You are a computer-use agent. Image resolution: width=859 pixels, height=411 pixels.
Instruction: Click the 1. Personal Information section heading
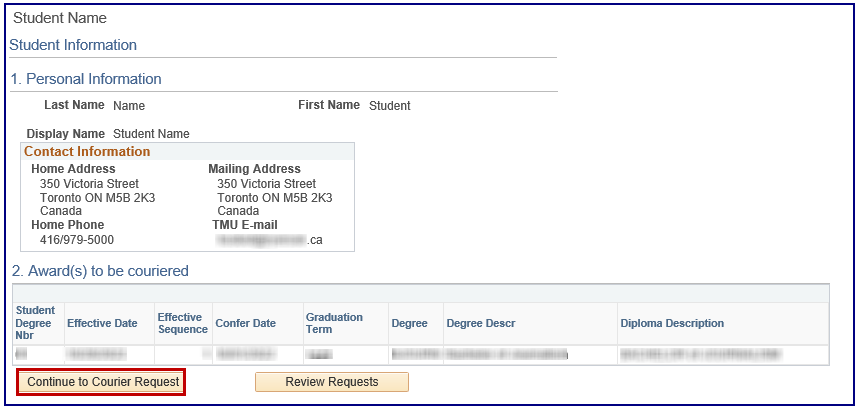[86, 79]
